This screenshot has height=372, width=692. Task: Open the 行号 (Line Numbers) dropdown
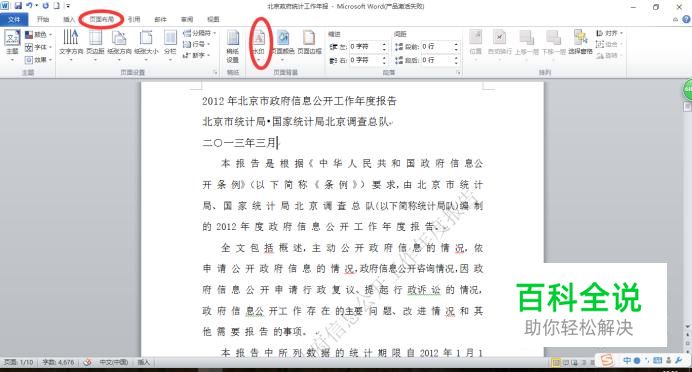(196, 44)
